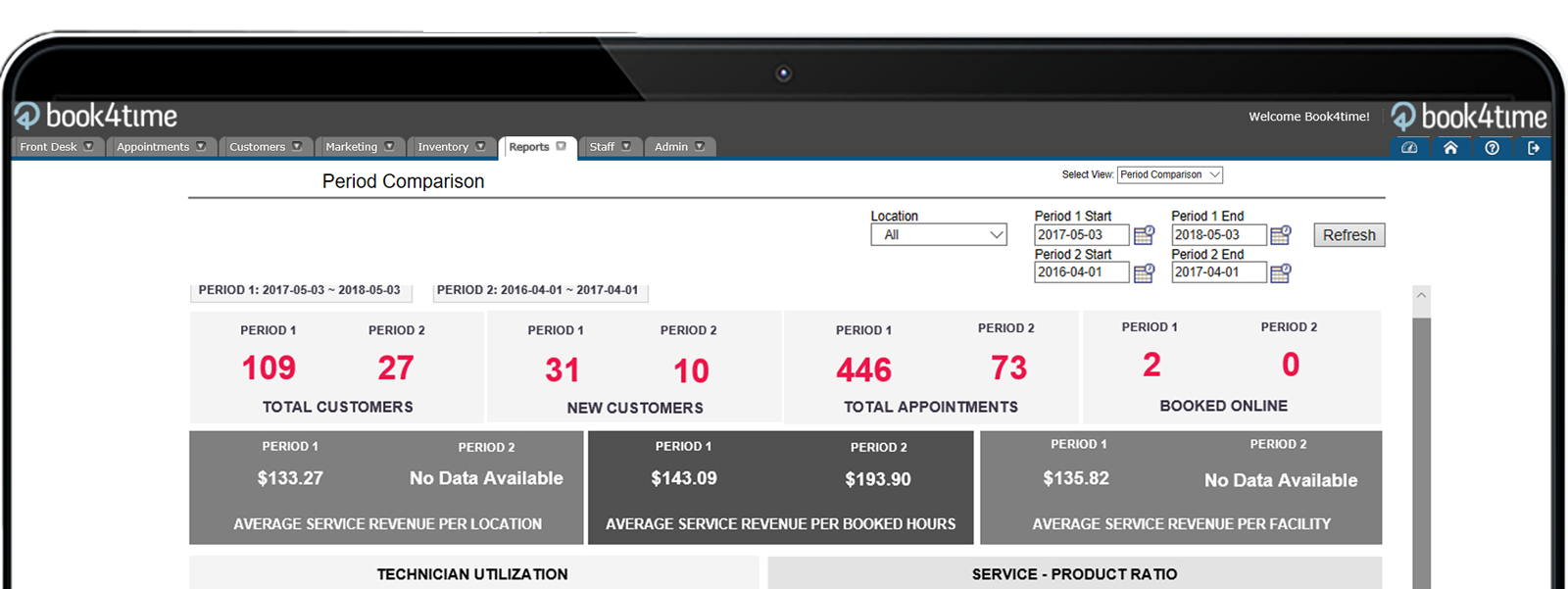The width and height of the screenshot is (1568, 589).
Task: Click the book4time logo at top left
Action: pos(96,117)
